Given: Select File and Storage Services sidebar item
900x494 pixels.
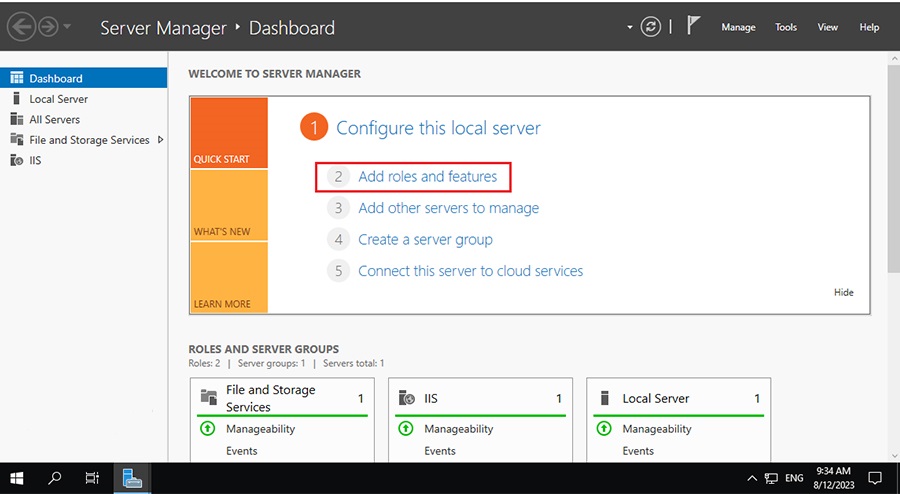Looking at the screenshot, I should tap(84, 139).
